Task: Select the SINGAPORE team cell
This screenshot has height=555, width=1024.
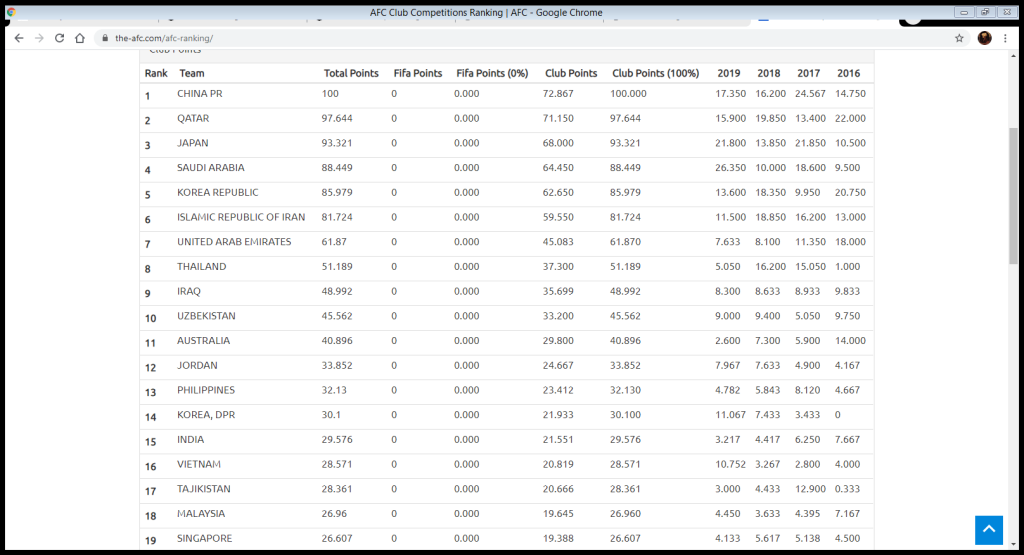Action: pyautogui.click(x=204, y=539)
